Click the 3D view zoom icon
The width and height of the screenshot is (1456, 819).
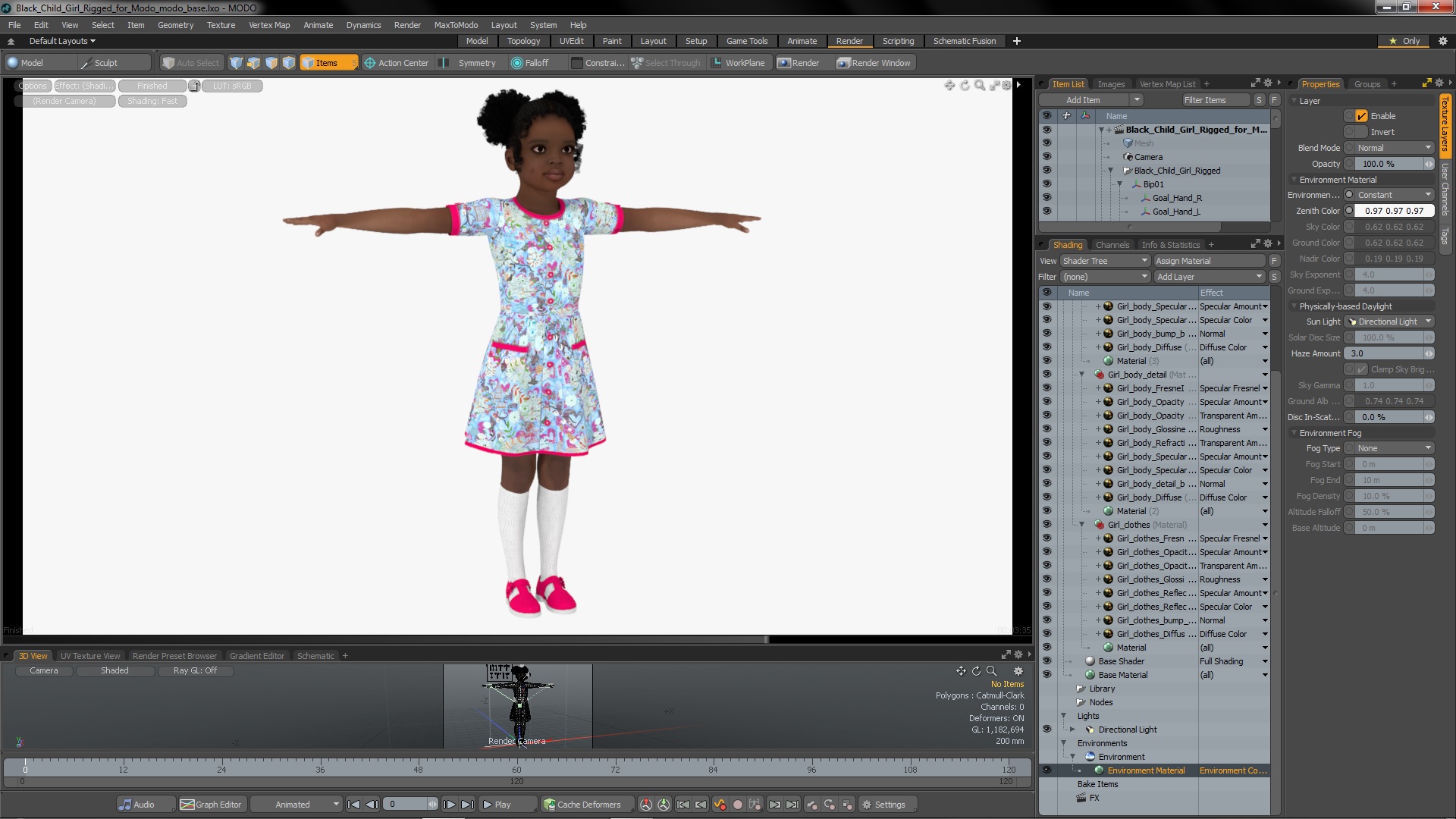(991, 671)
